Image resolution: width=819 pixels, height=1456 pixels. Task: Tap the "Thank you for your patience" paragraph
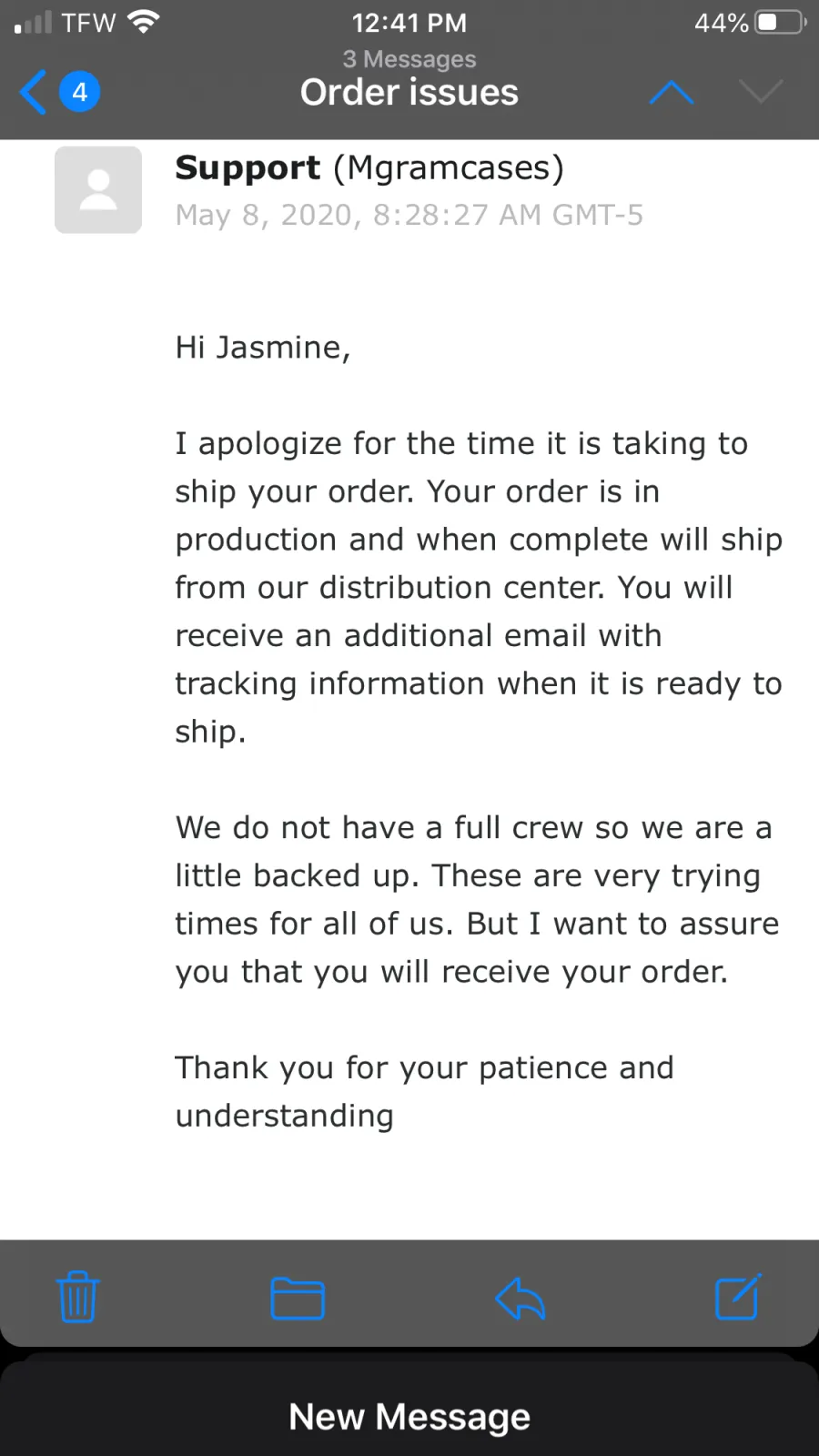(x=425, y=1091)
